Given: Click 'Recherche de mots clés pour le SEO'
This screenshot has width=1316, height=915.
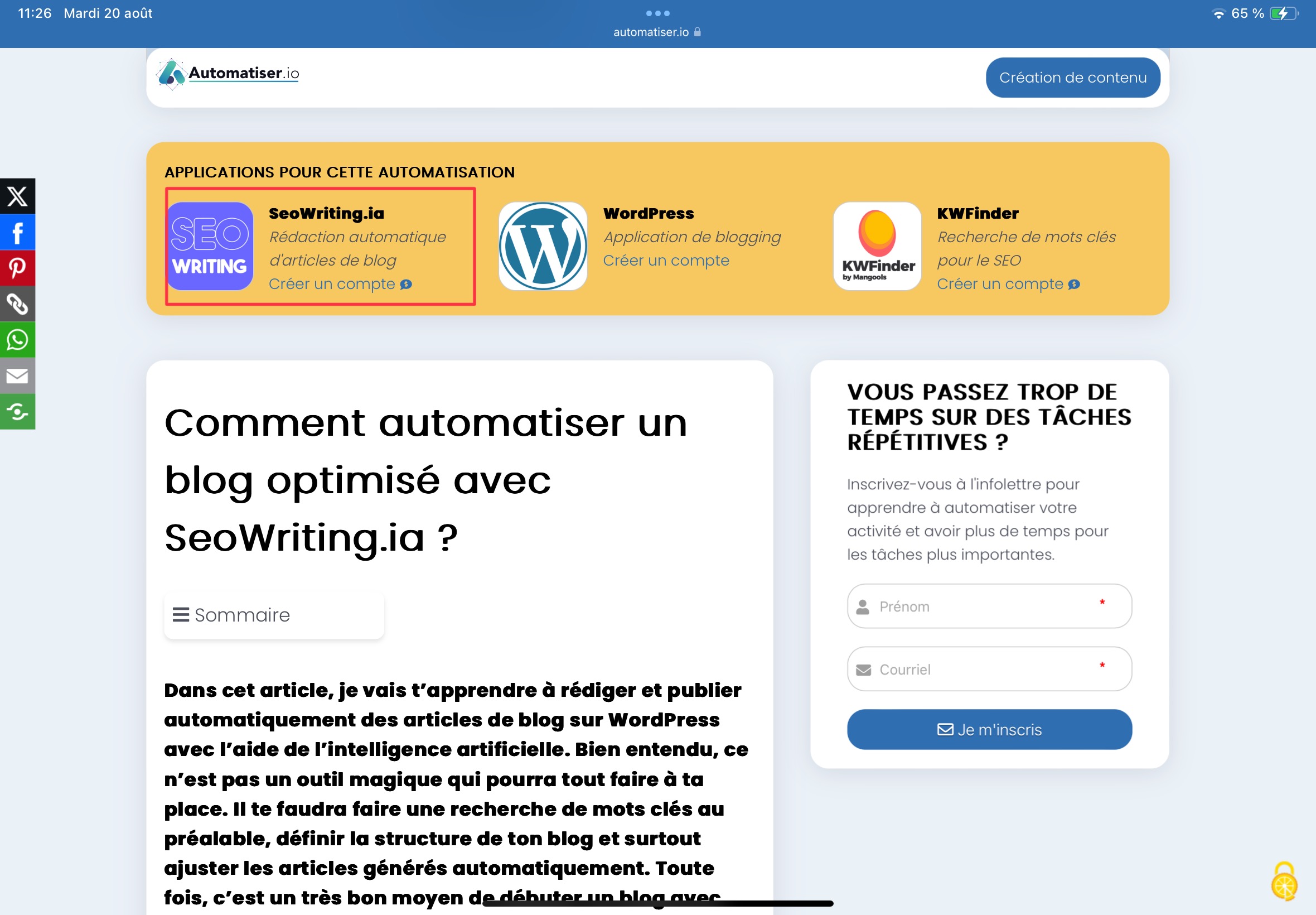Looking at the screenshot, I should click(1026, 248).
